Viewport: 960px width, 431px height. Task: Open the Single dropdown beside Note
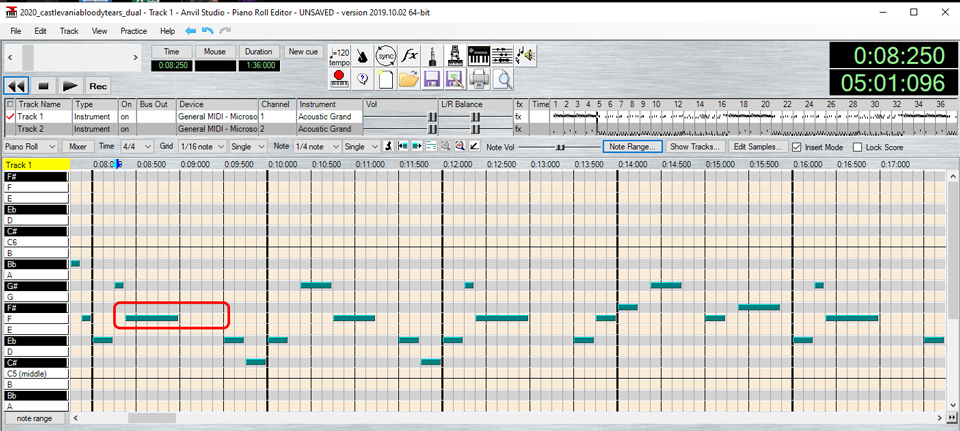pos(361,147)
